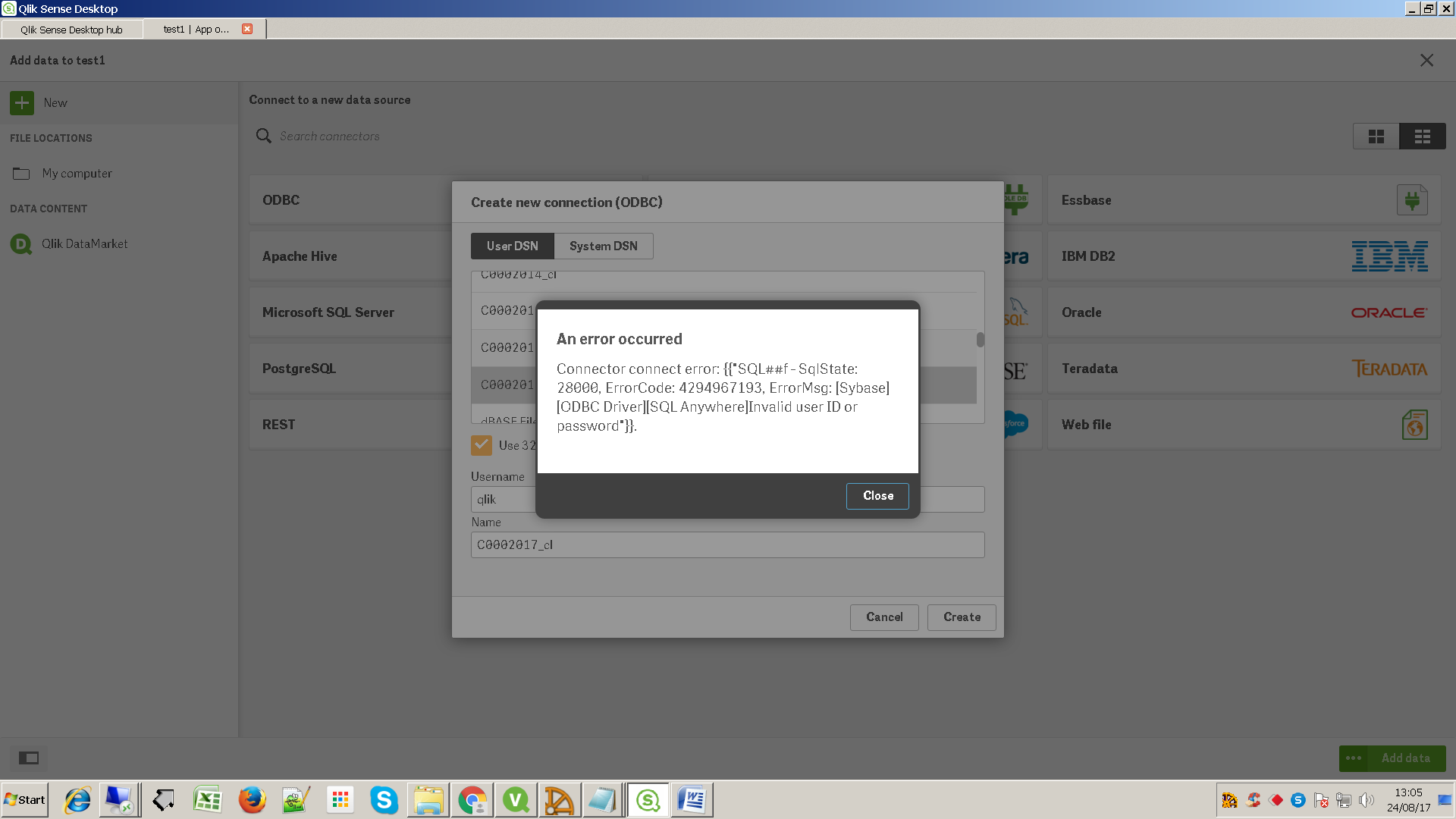Open the orange wheel taskbar application
Screen dimensions: 1456x819
[x=560, y=800]
